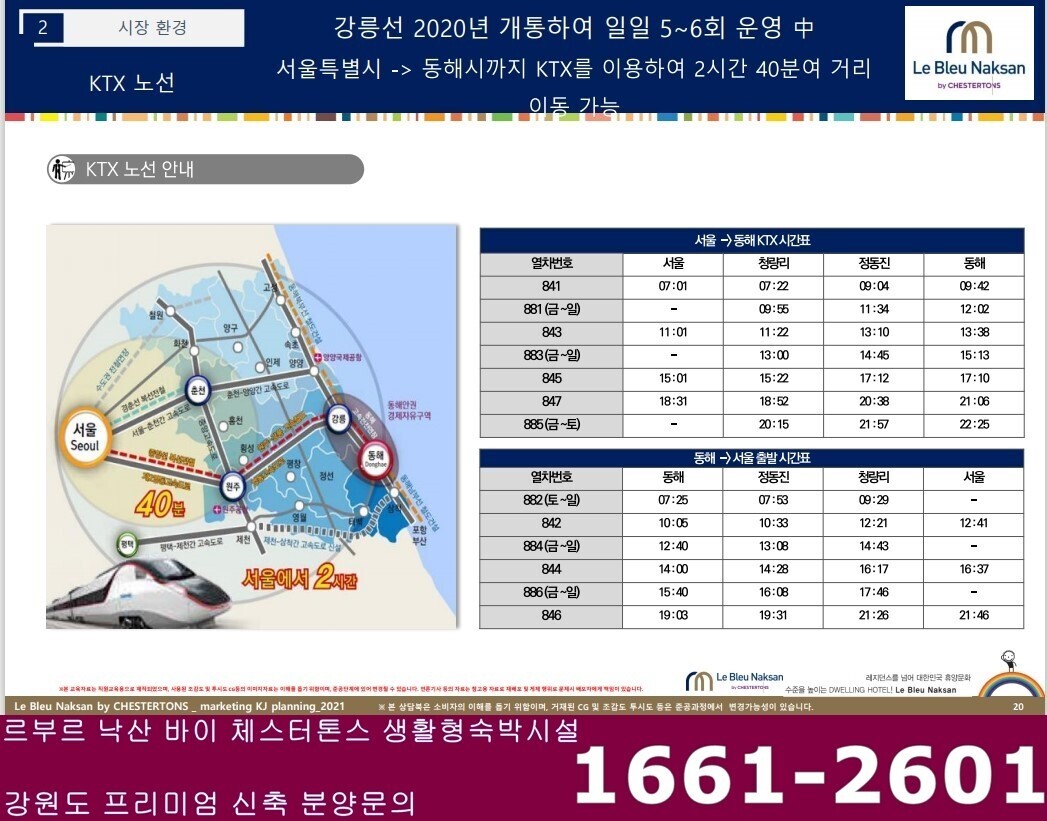The image size is (1047, 821).
Task: Select train 885 (금~토) row label
Action: pos(552,425)
